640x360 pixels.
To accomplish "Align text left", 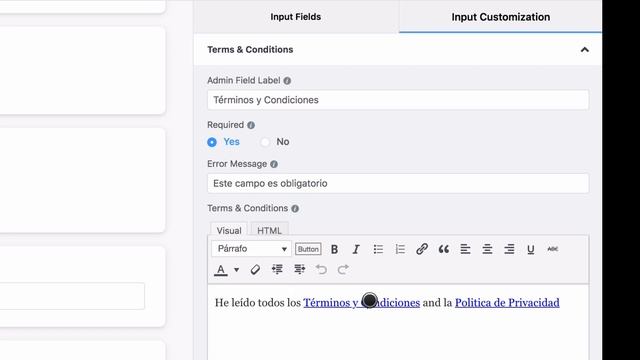I will (465, 249).
